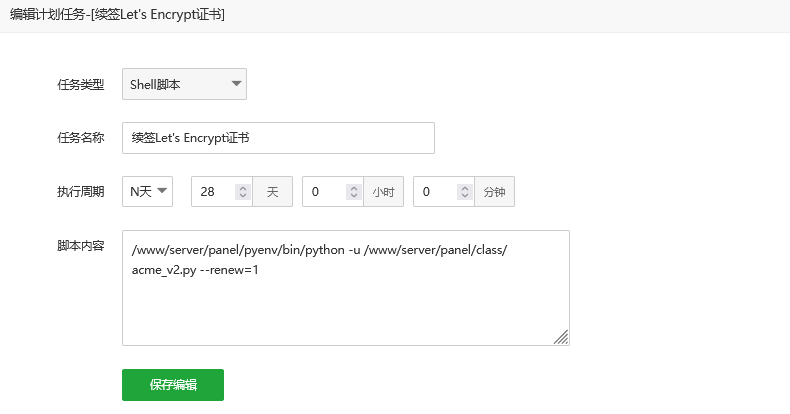Focus the minutes number field
Viewport: 790px width, 414px height.
click(435, 191)
